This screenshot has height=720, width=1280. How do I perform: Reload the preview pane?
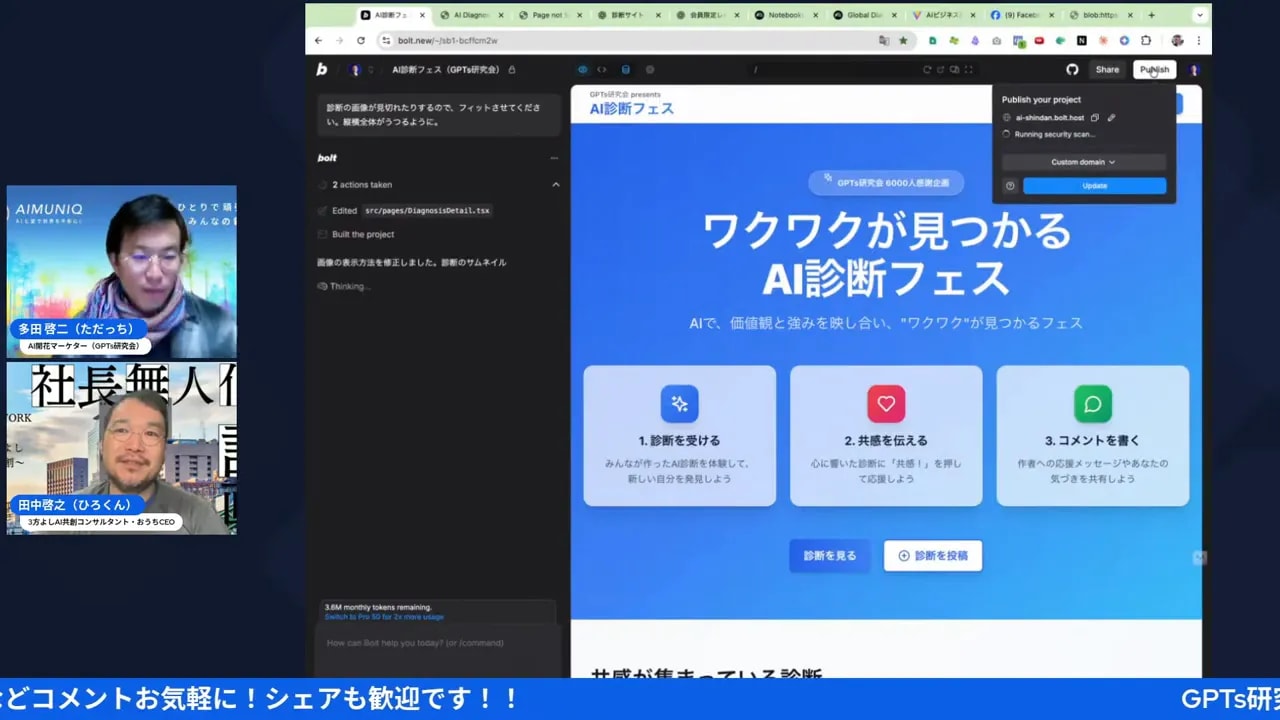coord(928,69)
